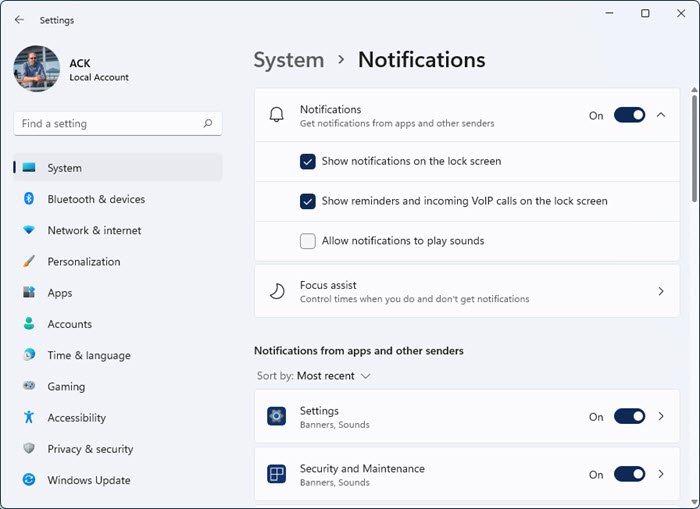Collapse the Notifications section chevron
700x509 pixels.
click(661, 115)
